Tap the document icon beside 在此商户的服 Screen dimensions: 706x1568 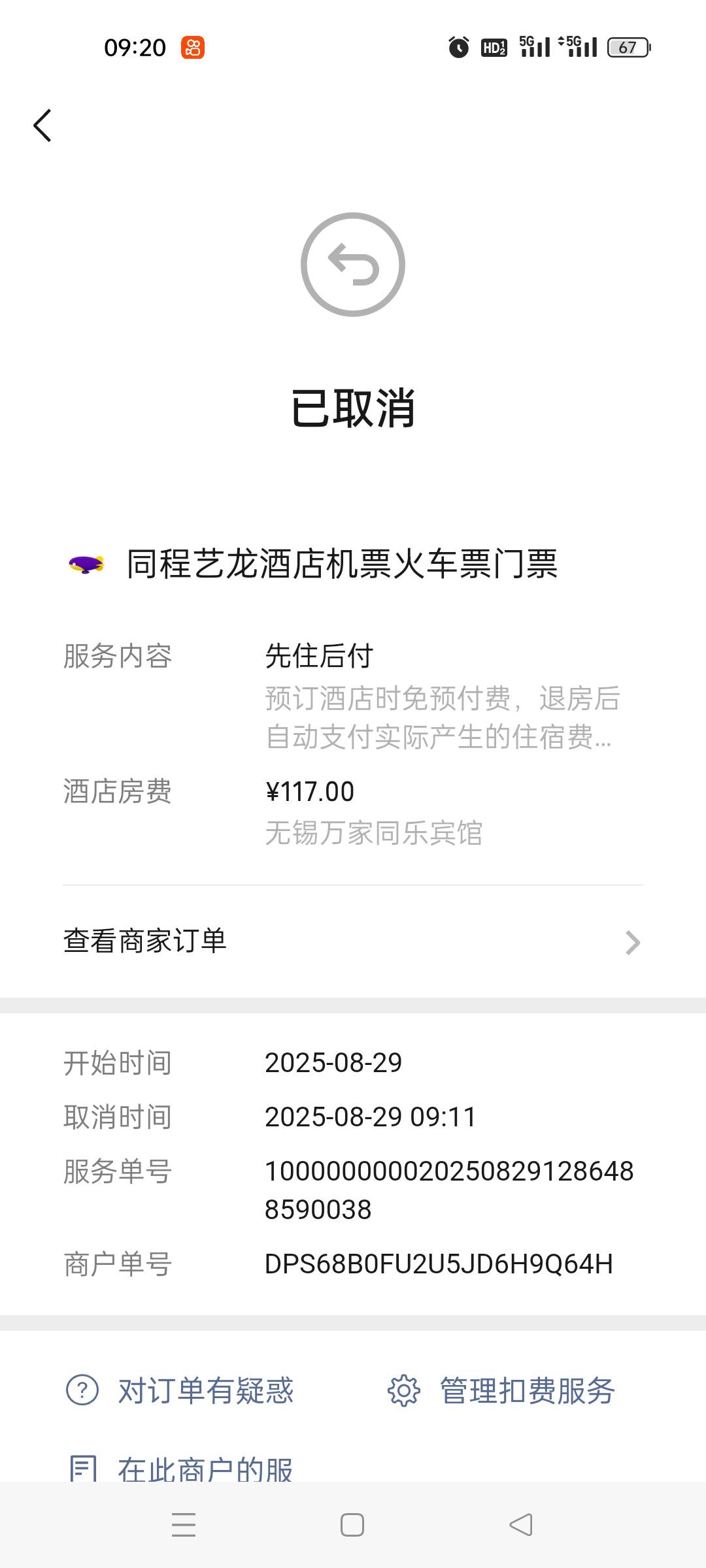pos(83,1469)
